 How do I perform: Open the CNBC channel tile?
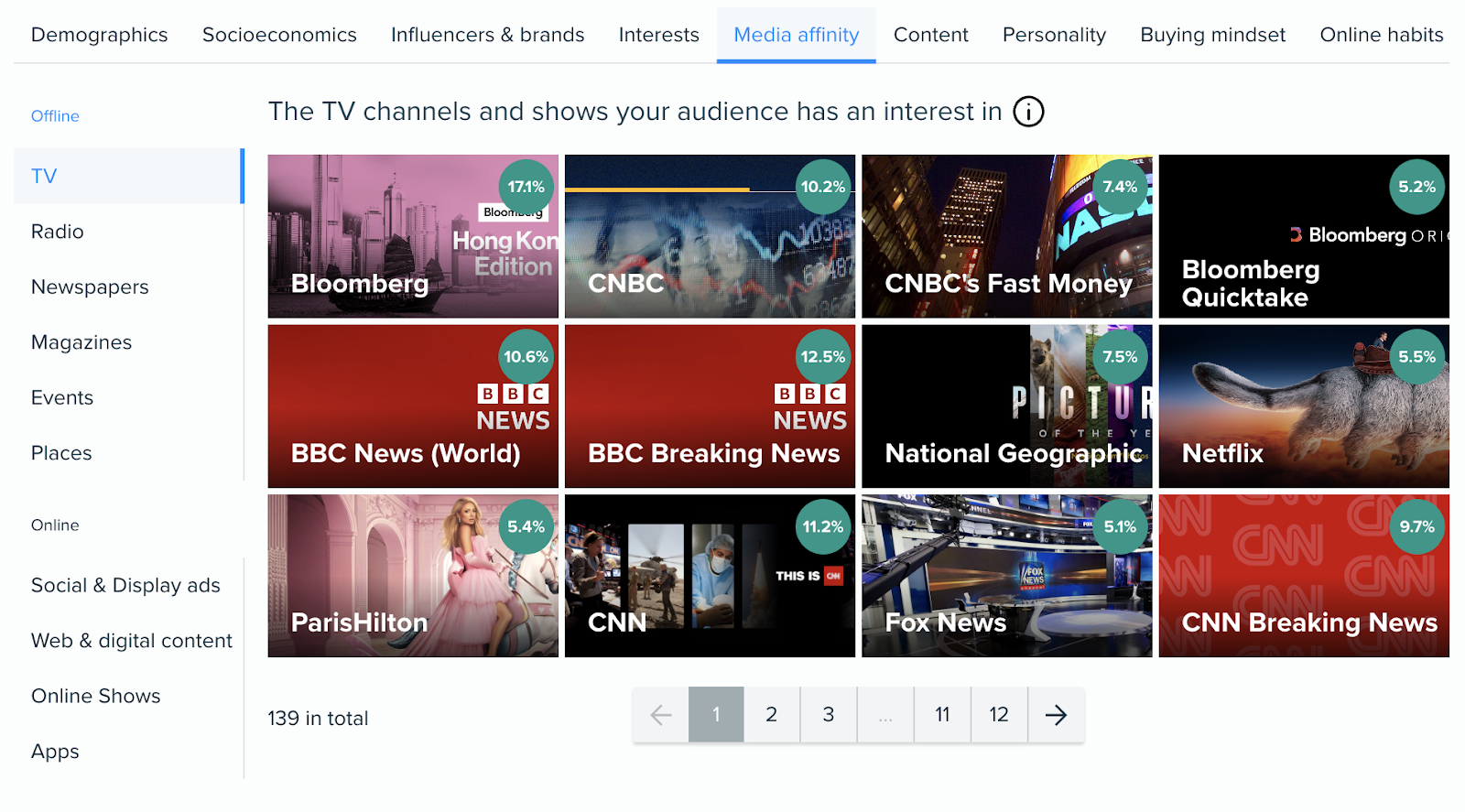[709, 236]
